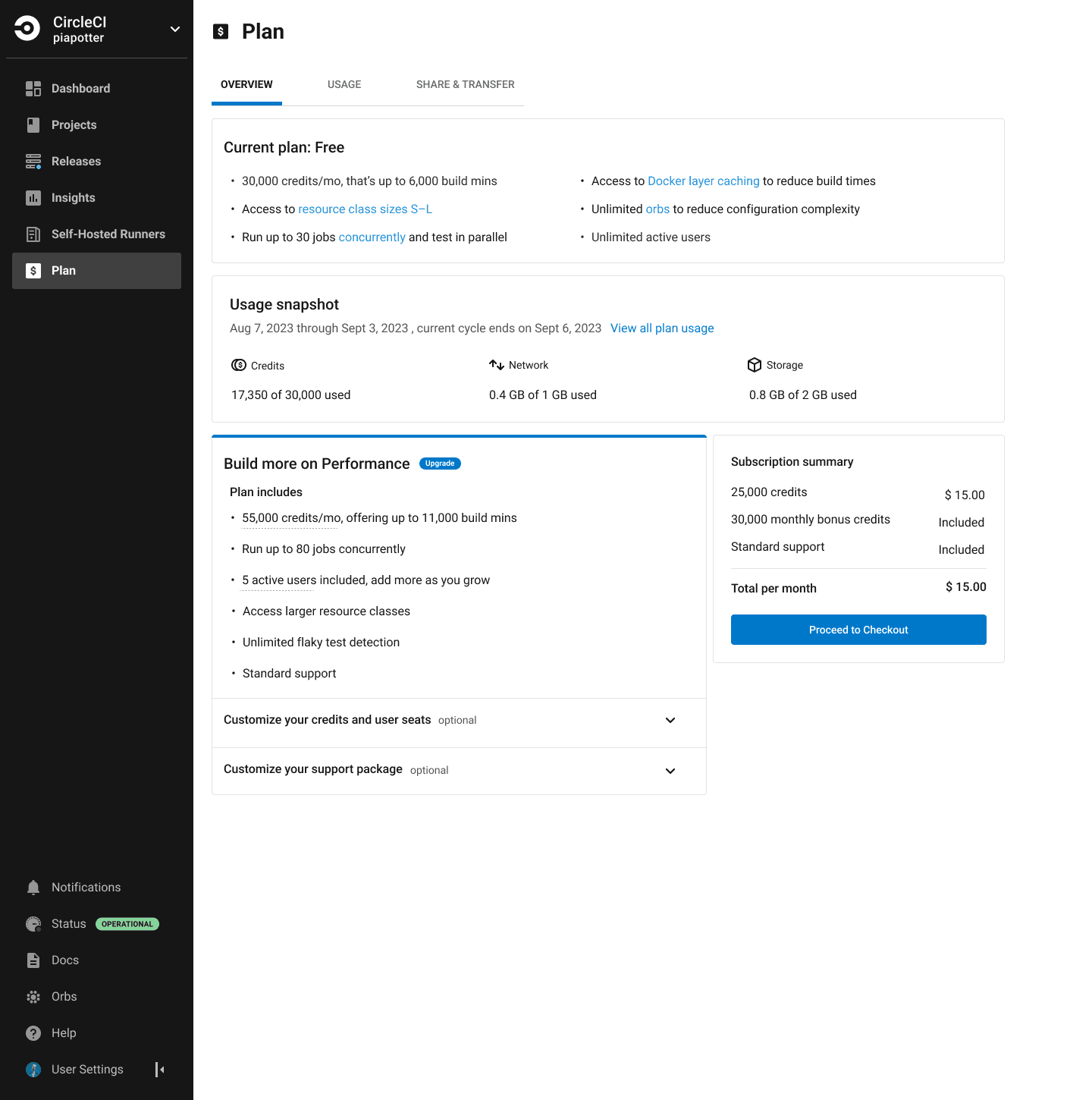Click the Notifications bell icon
The image size is (1092, 1100).
[x=33, y=888]
